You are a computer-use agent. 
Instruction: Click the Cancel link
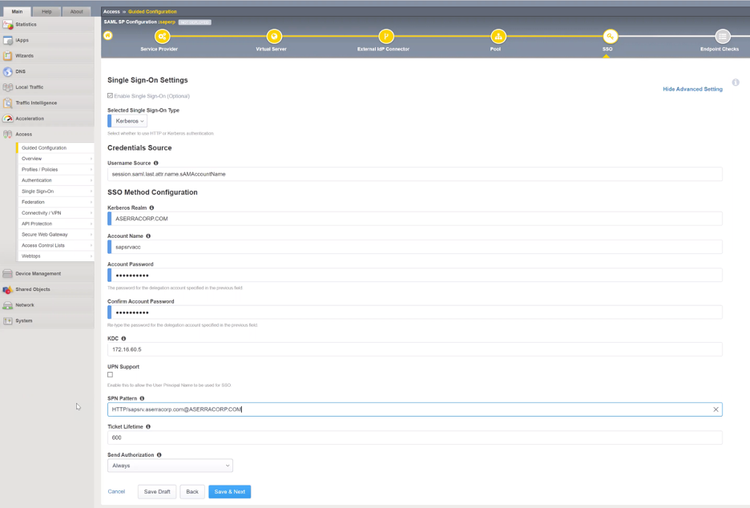click(x=116, y=492)
